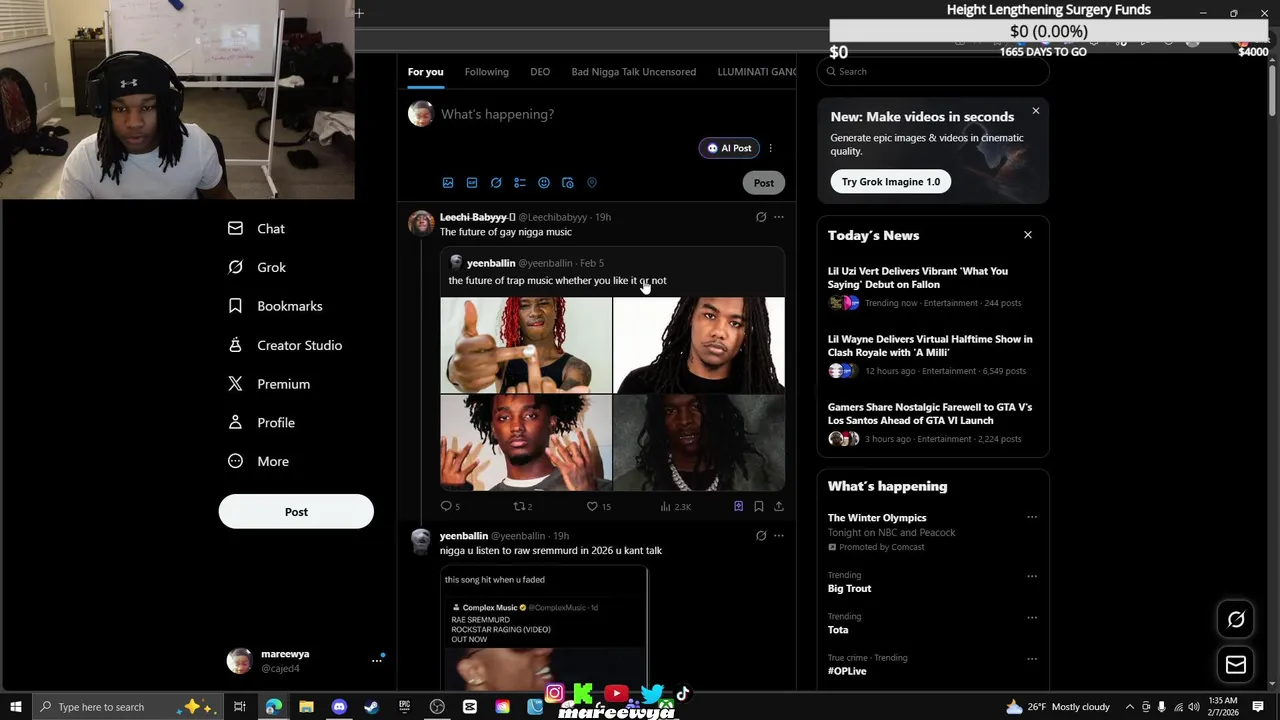Open the yeenballin quoted post username

coord(491,263)
